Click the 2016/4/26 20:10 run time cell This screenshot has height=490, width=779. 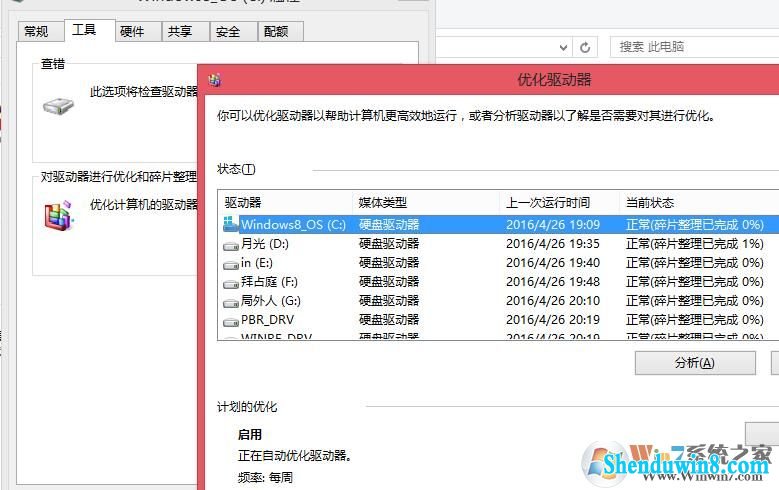tap(553, 301)
